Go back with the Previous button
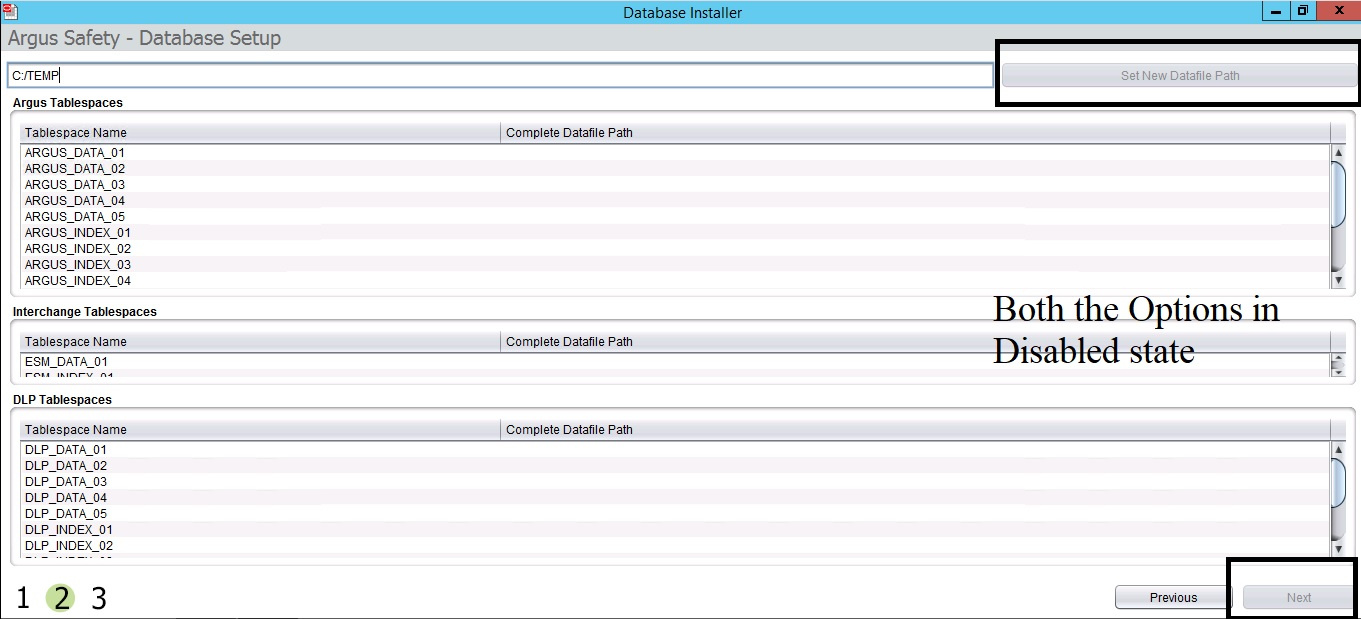 1173,597
